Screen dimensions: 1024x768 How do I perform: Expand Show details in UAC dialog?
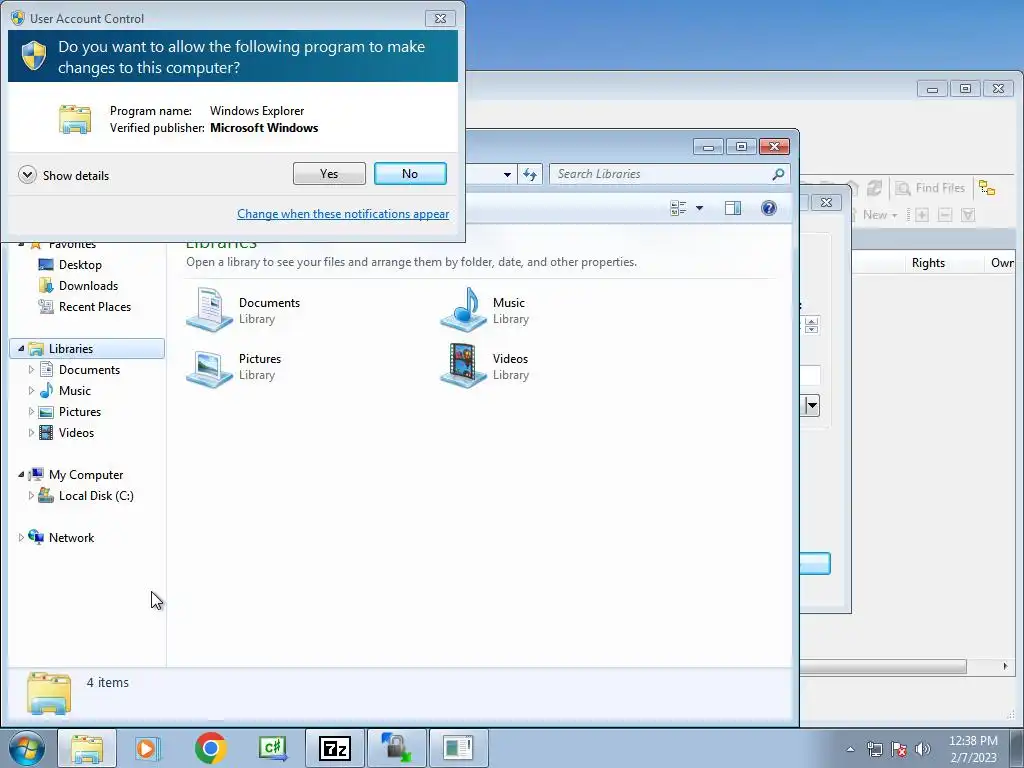pyautogui.click(x=63, y=175)
